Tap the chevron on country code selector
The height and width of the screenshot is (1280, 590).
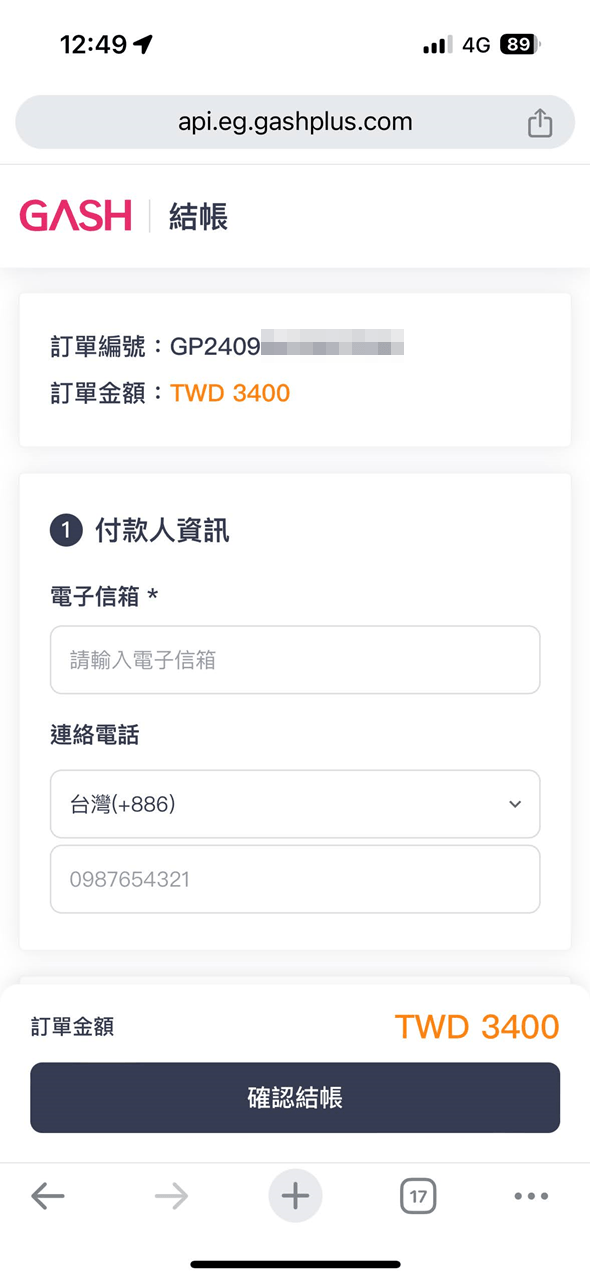coord(515,804)
